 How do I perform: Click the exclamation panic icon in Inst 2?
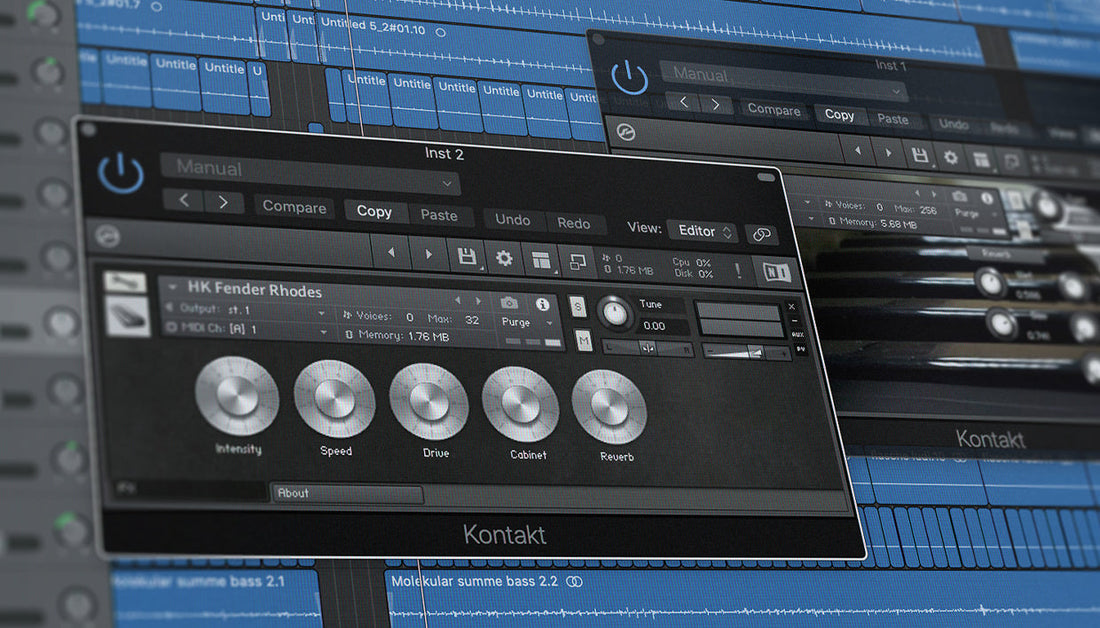click(x=738, y=270)
